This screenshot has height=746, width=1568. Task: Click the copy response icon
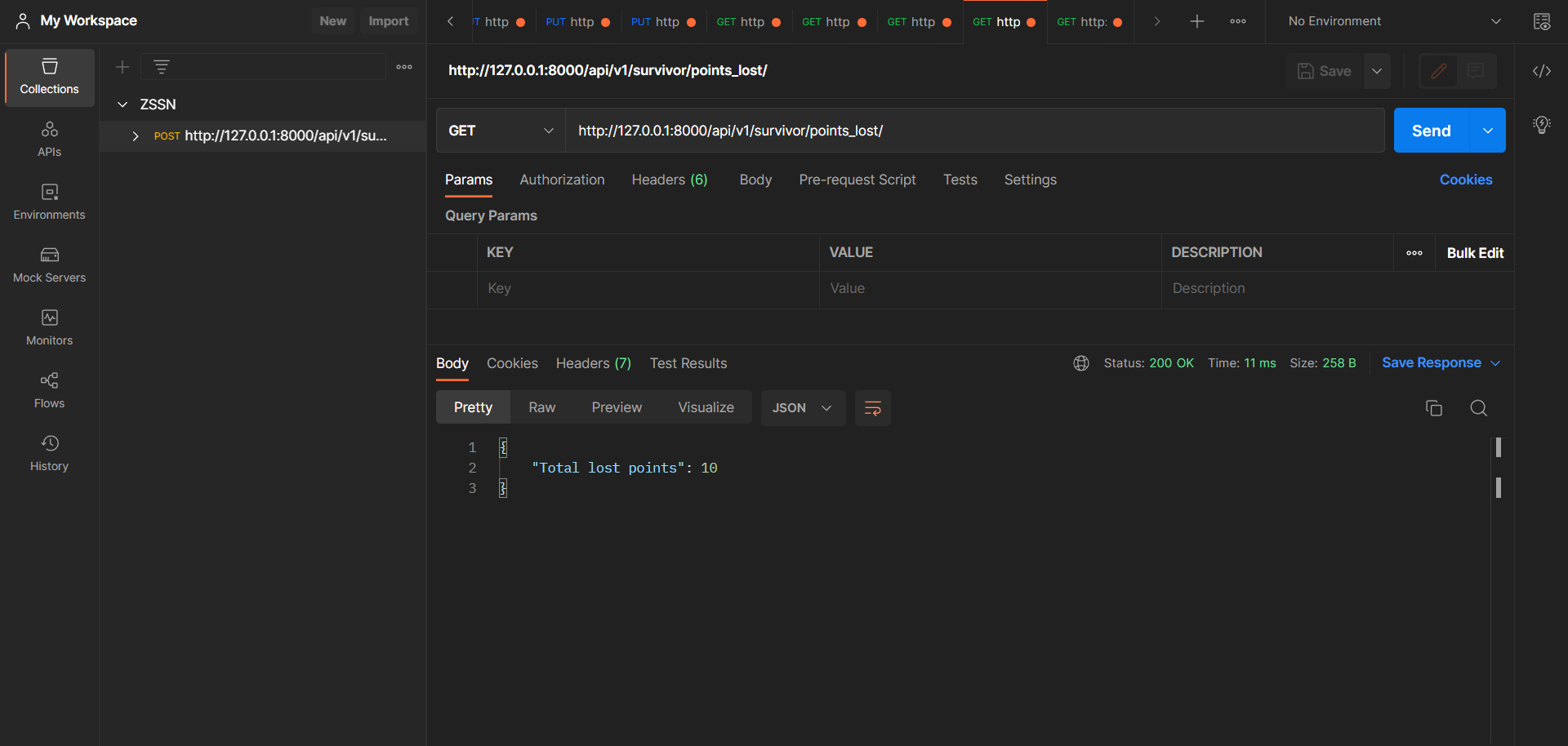[x=1434, y=407]
